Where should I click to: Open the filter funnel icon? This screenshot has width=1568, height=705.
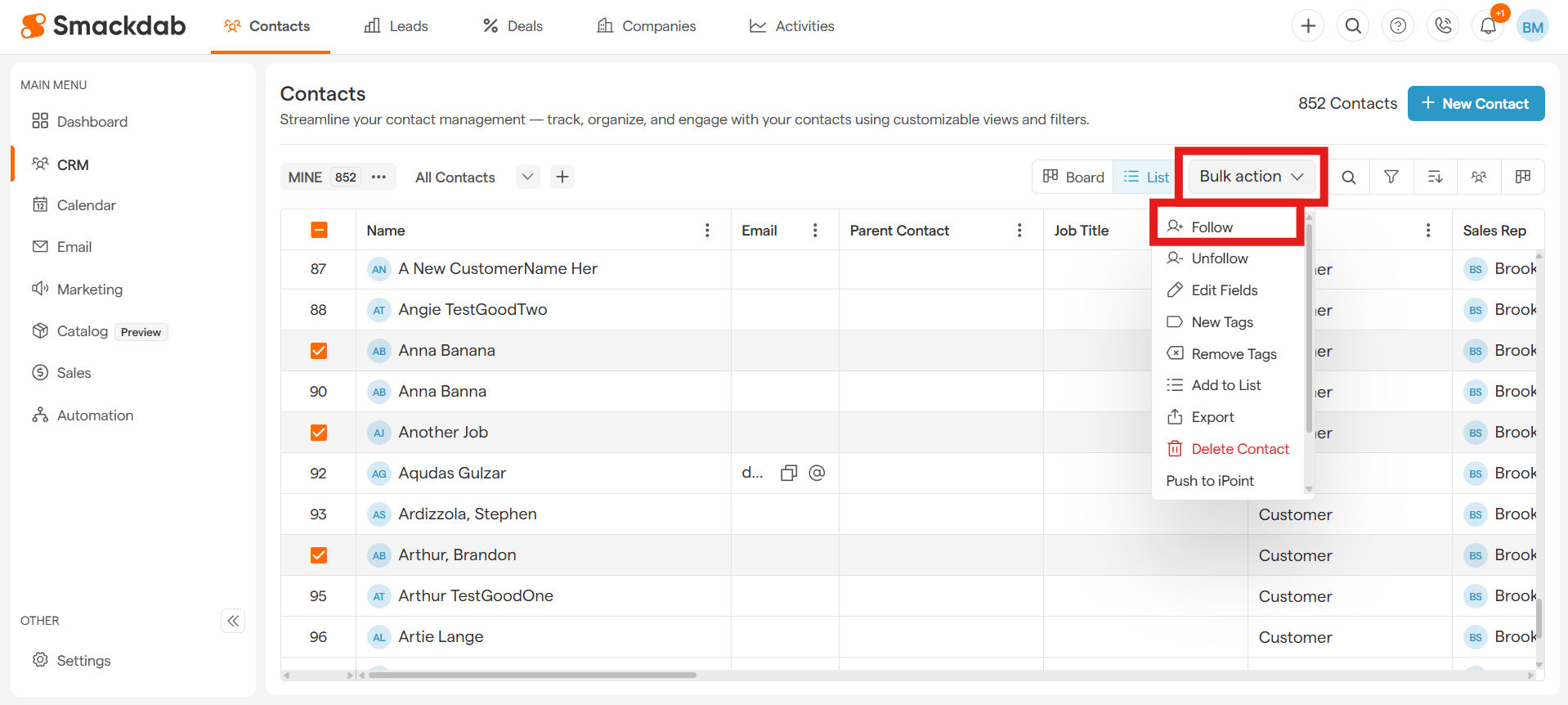point(1391,177)
